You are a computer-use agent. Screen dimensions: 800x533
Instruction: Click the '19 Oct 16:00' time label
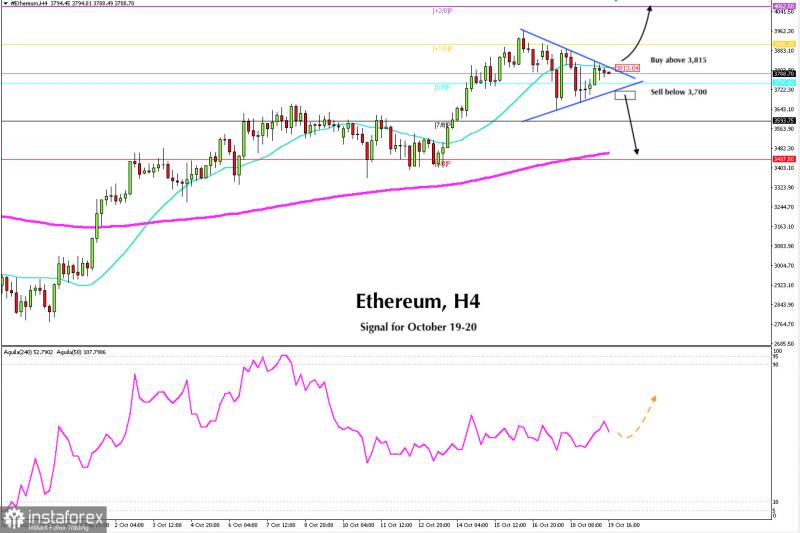623,524
